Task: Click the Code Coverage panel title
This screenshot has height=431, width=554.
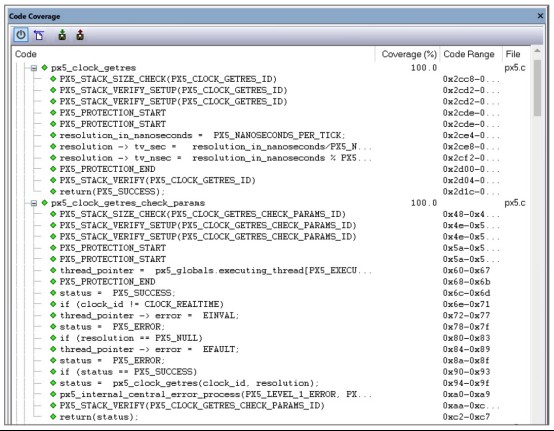Action: pos(34,16)
